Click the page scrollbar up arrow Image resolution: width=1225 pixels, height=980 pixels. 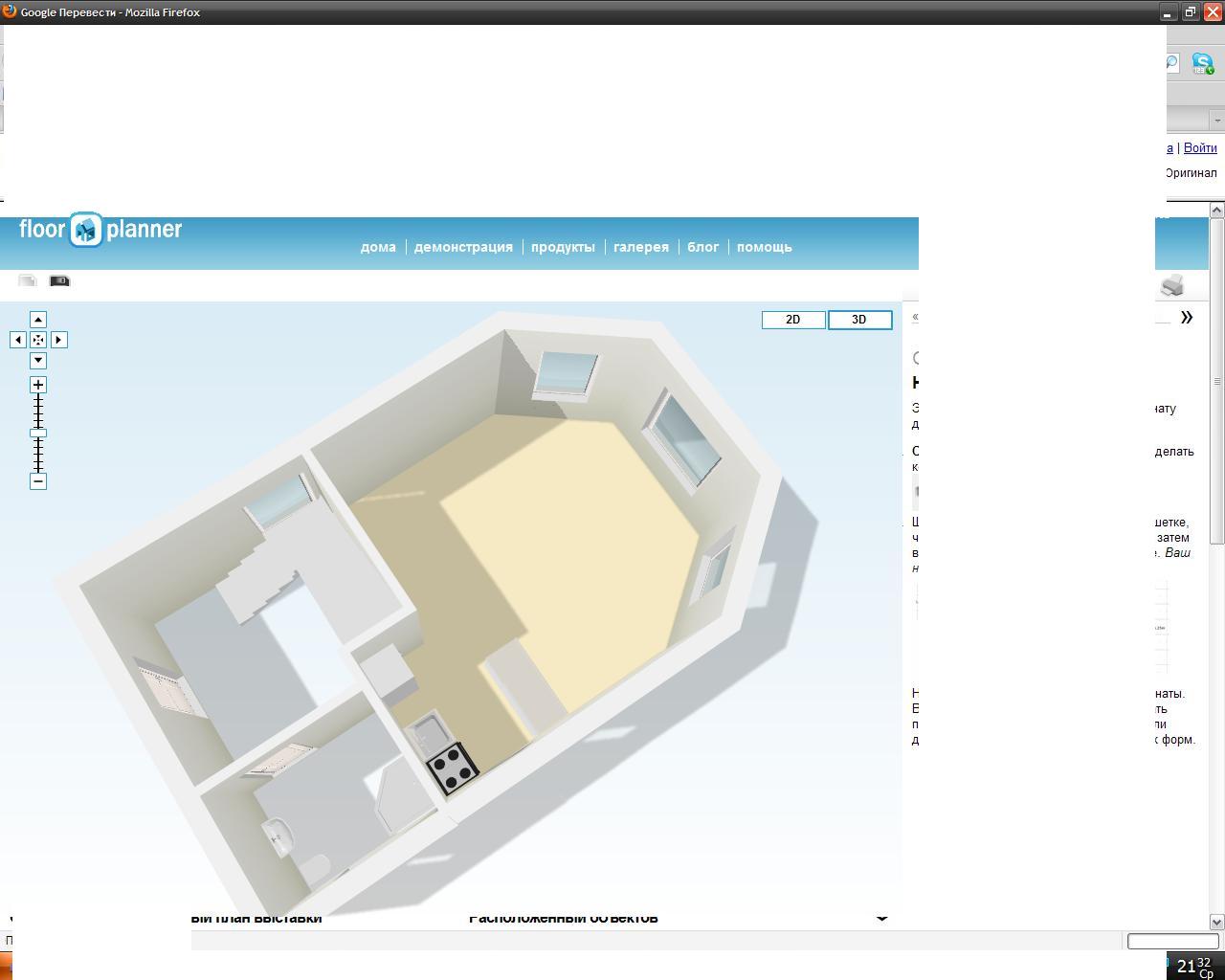coord(1217,210)
